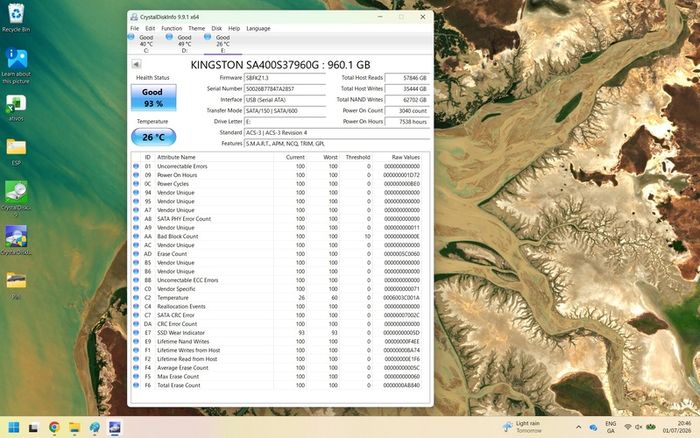Image resolution: width=700 pixels, height=438 pixels.
Task: Switch to the D: drive tab
Action: click(x=180, y=43)
